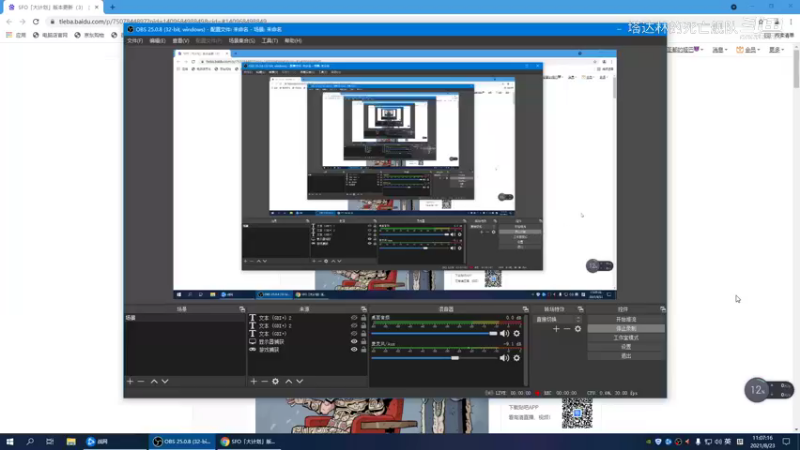Undock the Scenes (场景) panel
Viewport: 800px width, 450px height.
242,309
